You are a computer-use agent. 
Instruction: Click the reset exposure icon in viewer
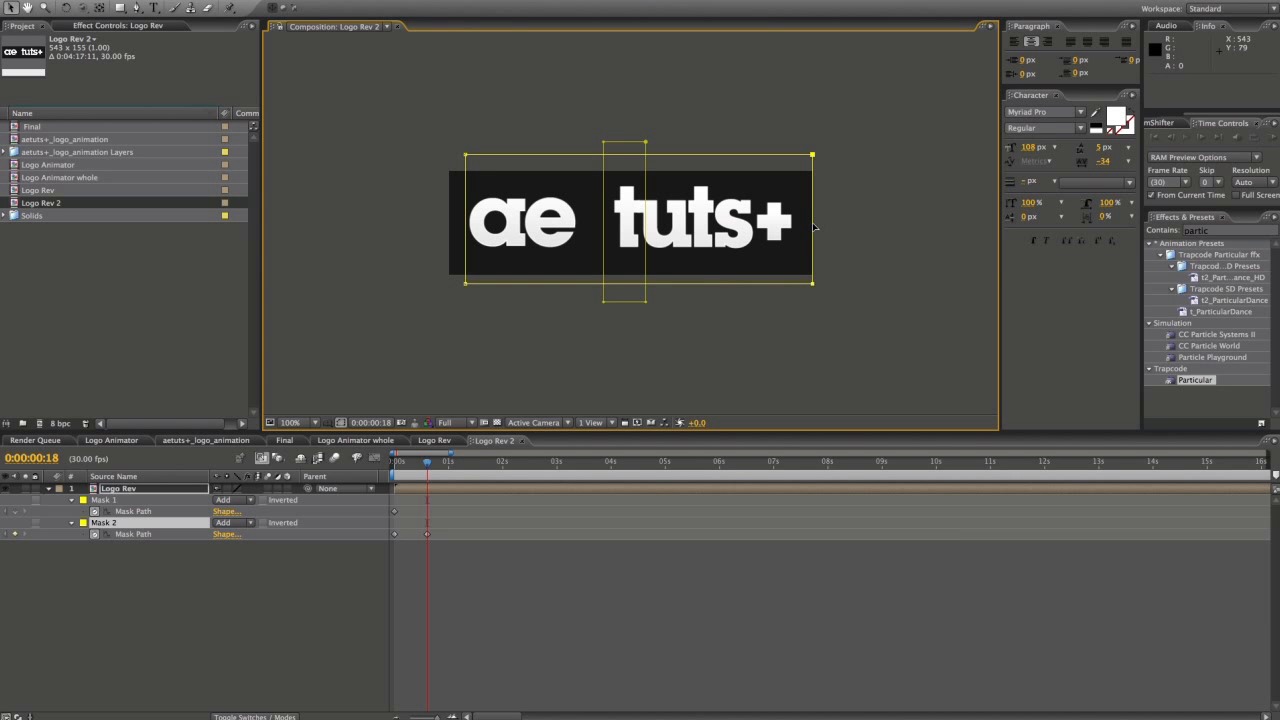click(x=678, y=422)
